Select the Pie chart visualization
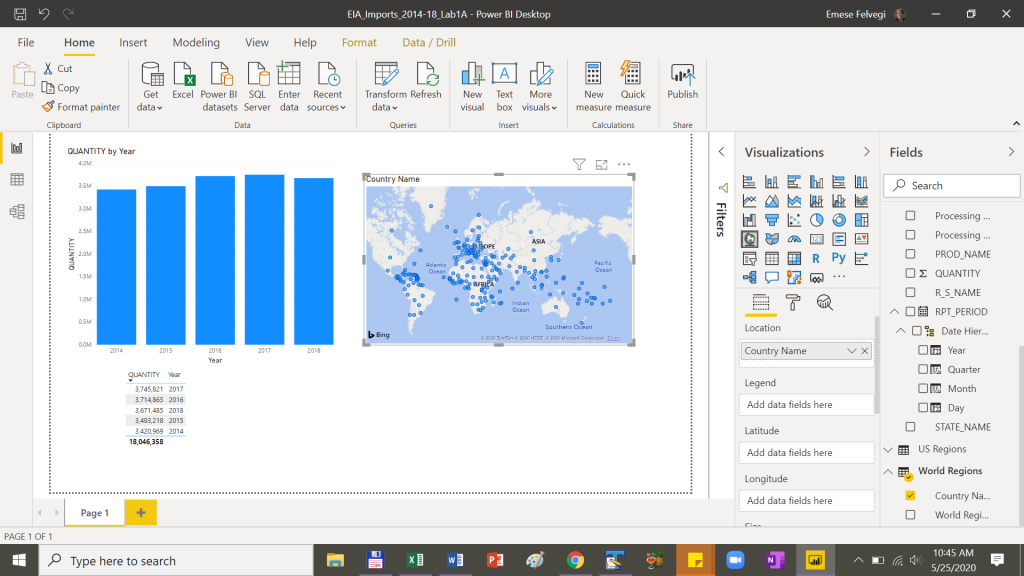The height and width of the screenshot is (576, 1024). pos(816,220)
